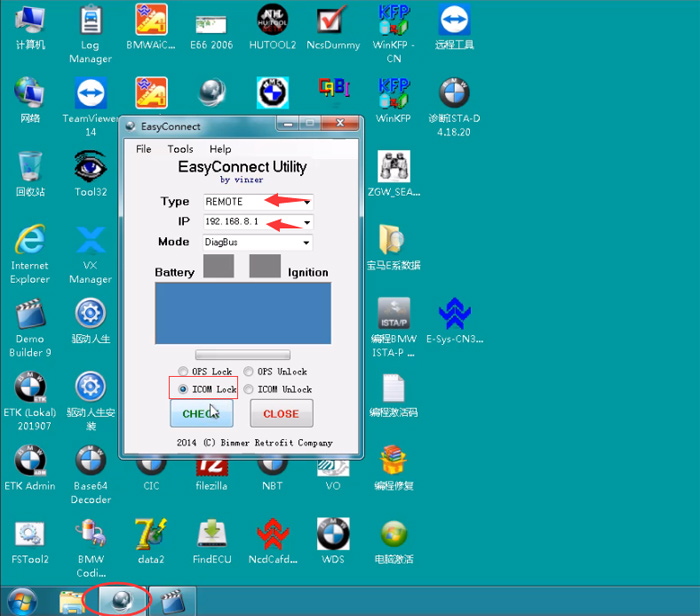The width and height of the screenshot is (700, 616).
Task: Select OPS Unlock radio button
Action: (248, 371)
